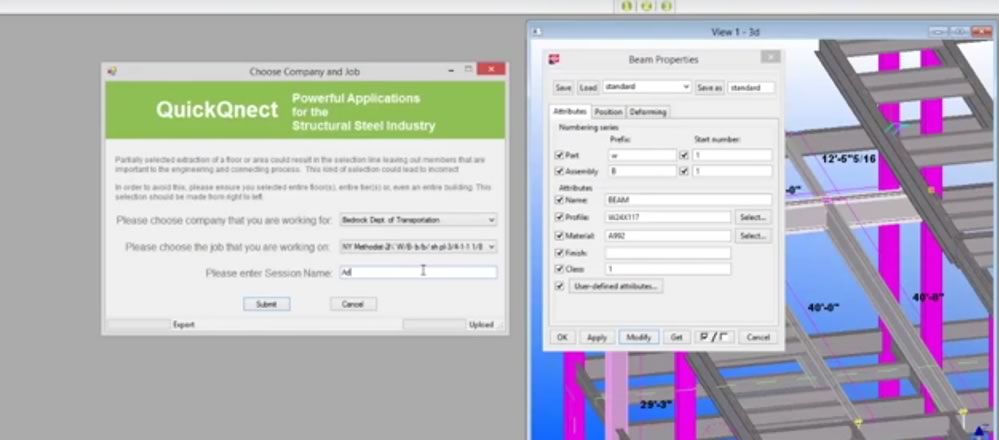Uncheck the Profile attribute checkbox
Image resolution: width=999 pixels, height=440 pixels.
(x=559, y=217)
